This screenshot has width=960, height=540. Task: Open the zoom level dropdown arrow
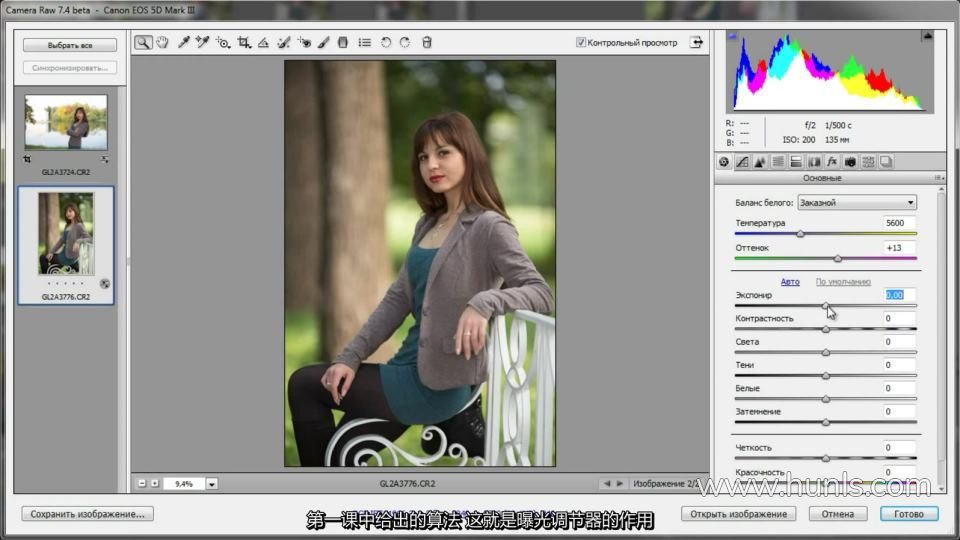212,484
